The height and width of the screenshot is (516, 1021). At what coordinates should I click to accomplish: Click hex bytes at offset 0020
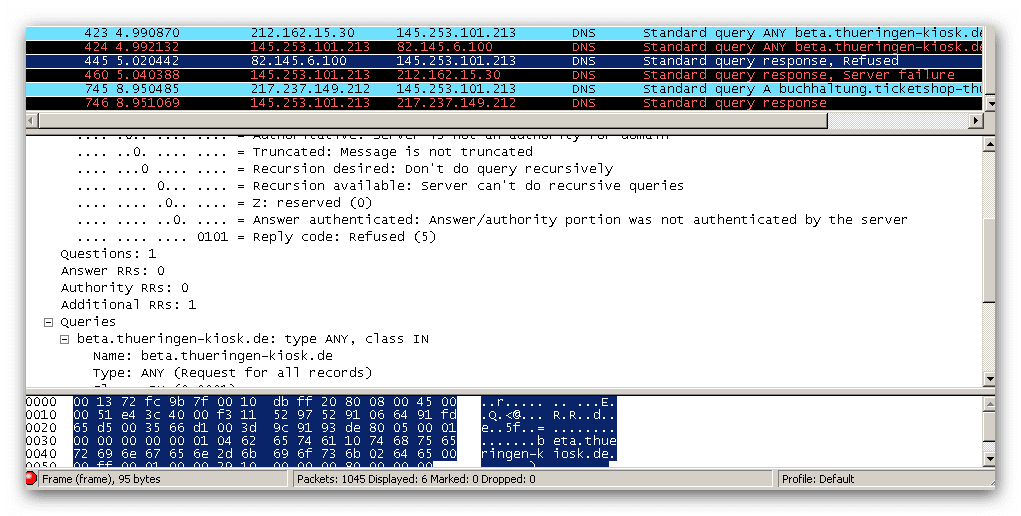point(265,428)
